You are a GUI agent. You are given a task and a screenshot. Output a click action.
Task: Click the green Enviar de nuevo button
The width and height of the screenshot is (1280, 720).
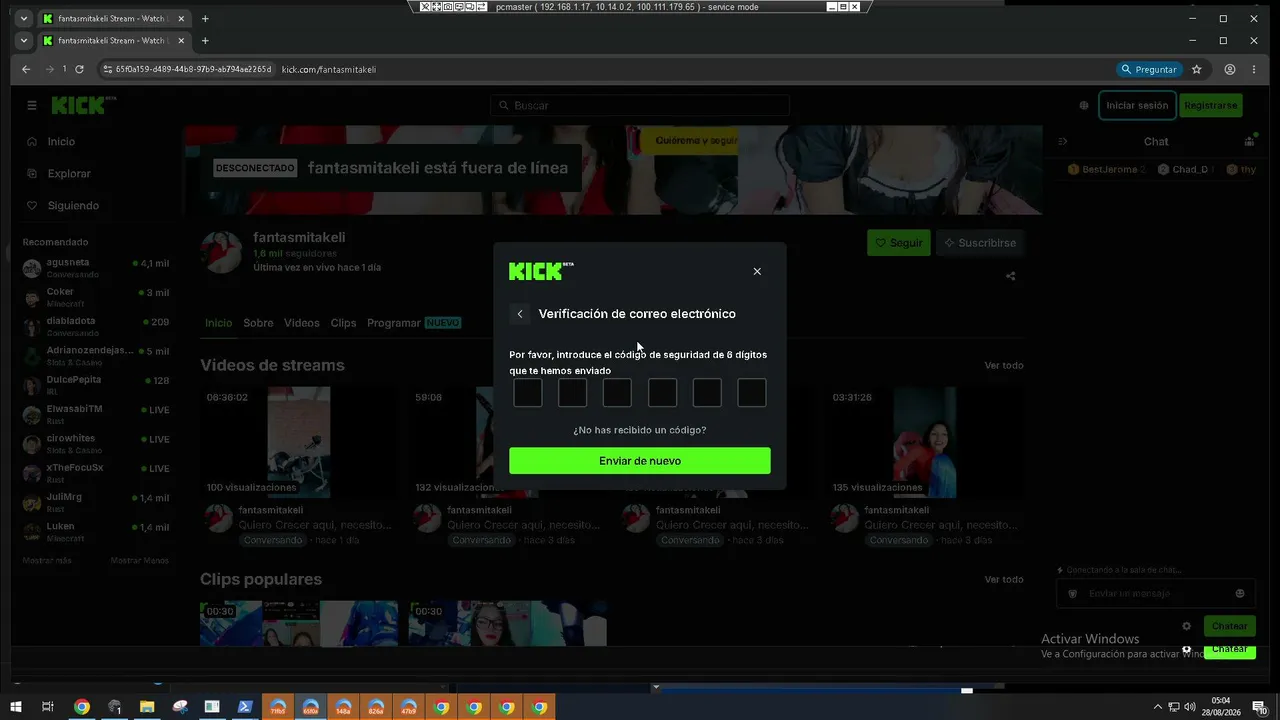(640, 461)
